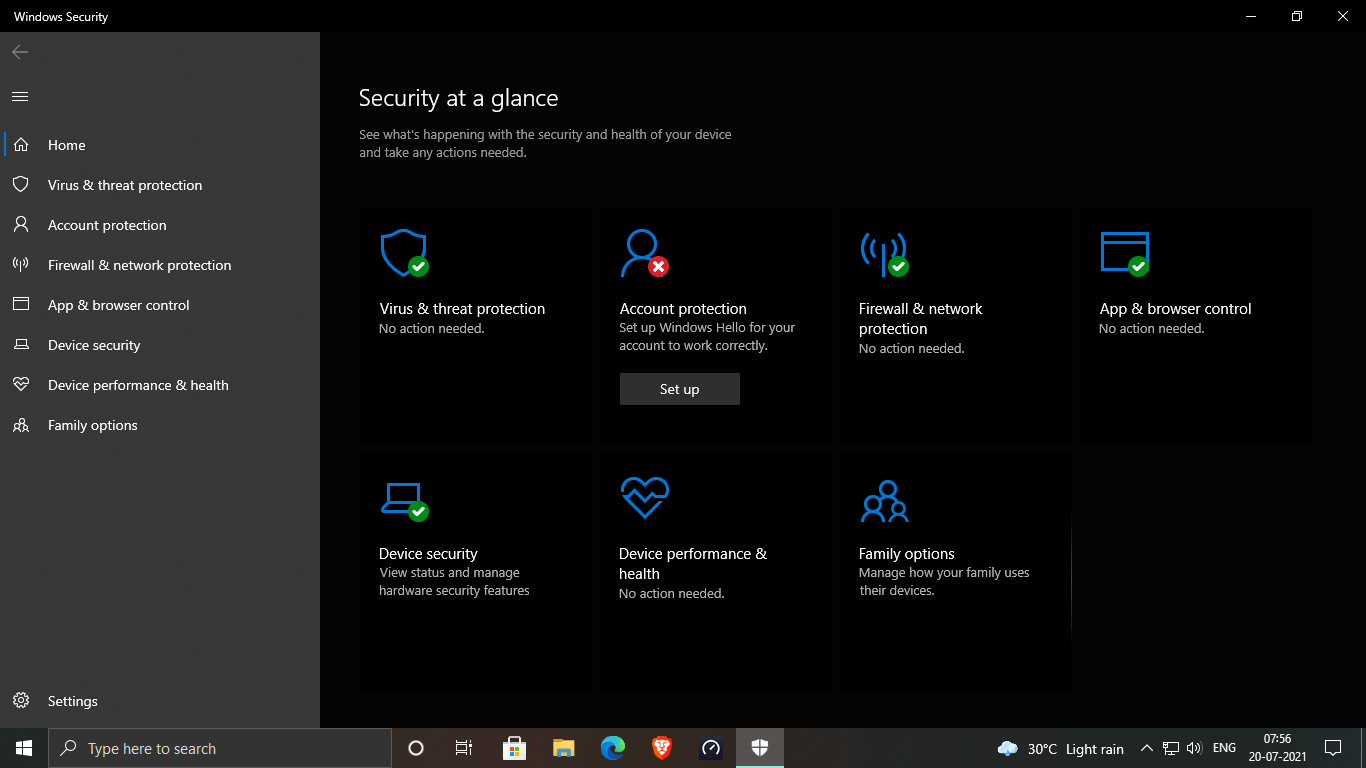Image resolution: width=1366 pixels, height=768 pixels.
Task: Click the 'Security at a glance' heading
Action: point(458,98)
